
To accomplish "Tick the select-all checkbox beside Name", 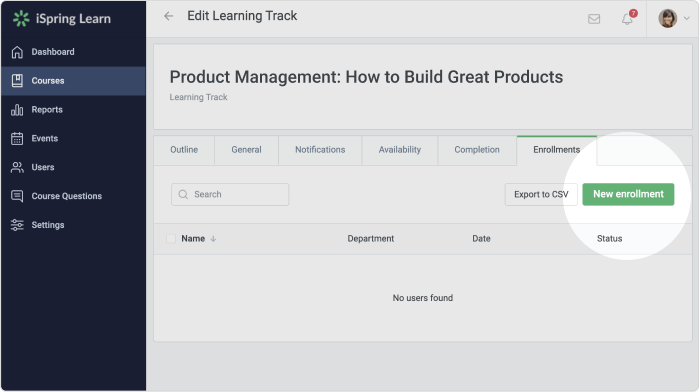I will (171, 238).
